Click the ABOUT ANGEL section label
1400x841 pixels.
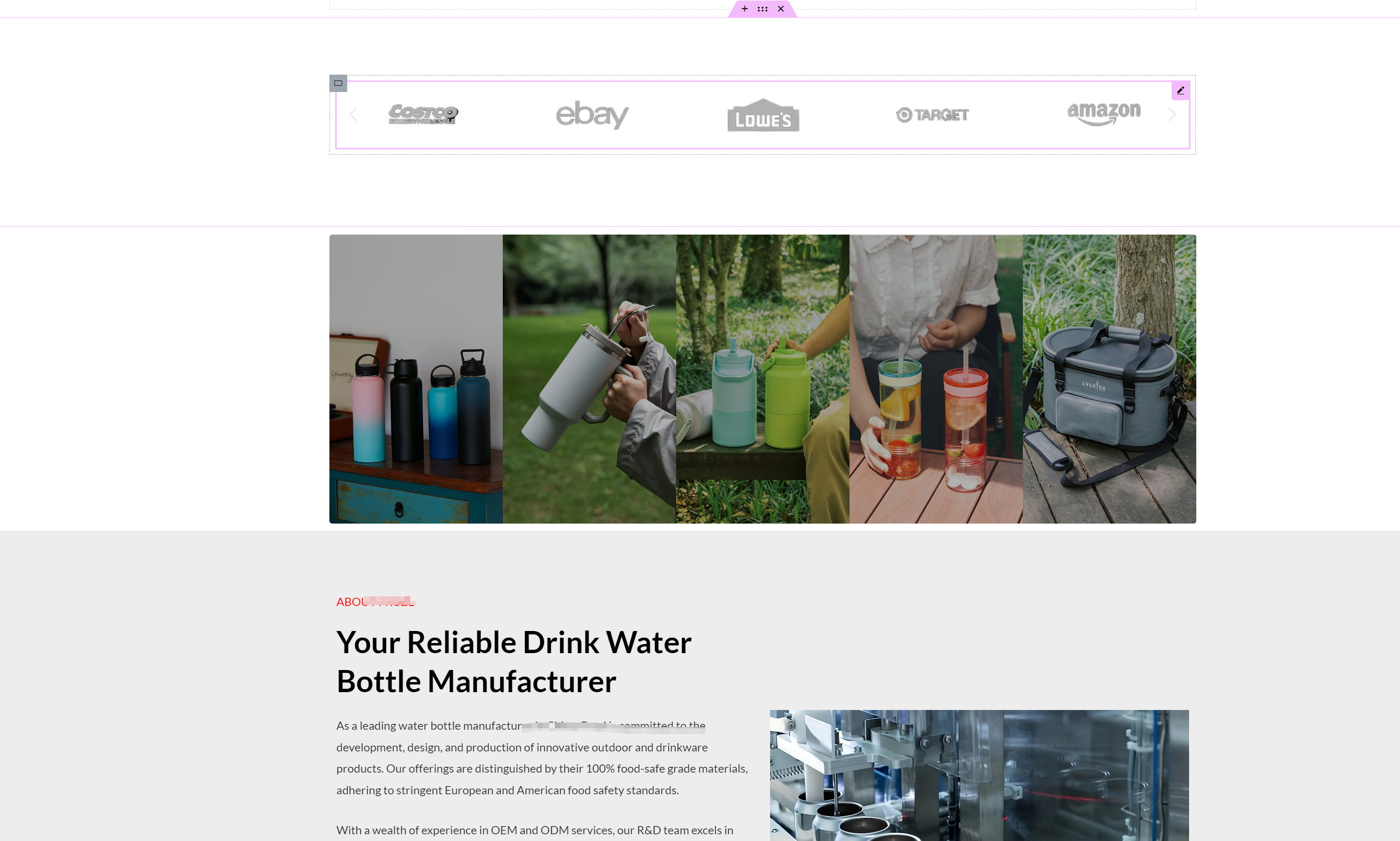(x=375, y=601)
